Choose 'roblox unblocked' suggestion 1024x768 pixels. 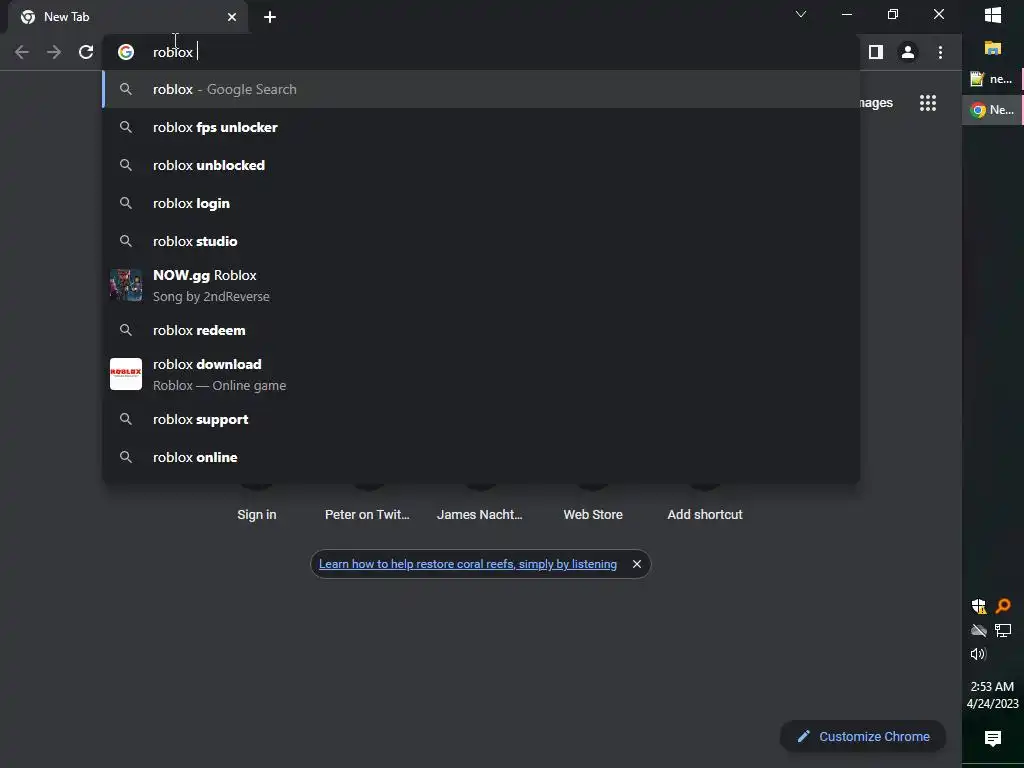coord(481,165)
